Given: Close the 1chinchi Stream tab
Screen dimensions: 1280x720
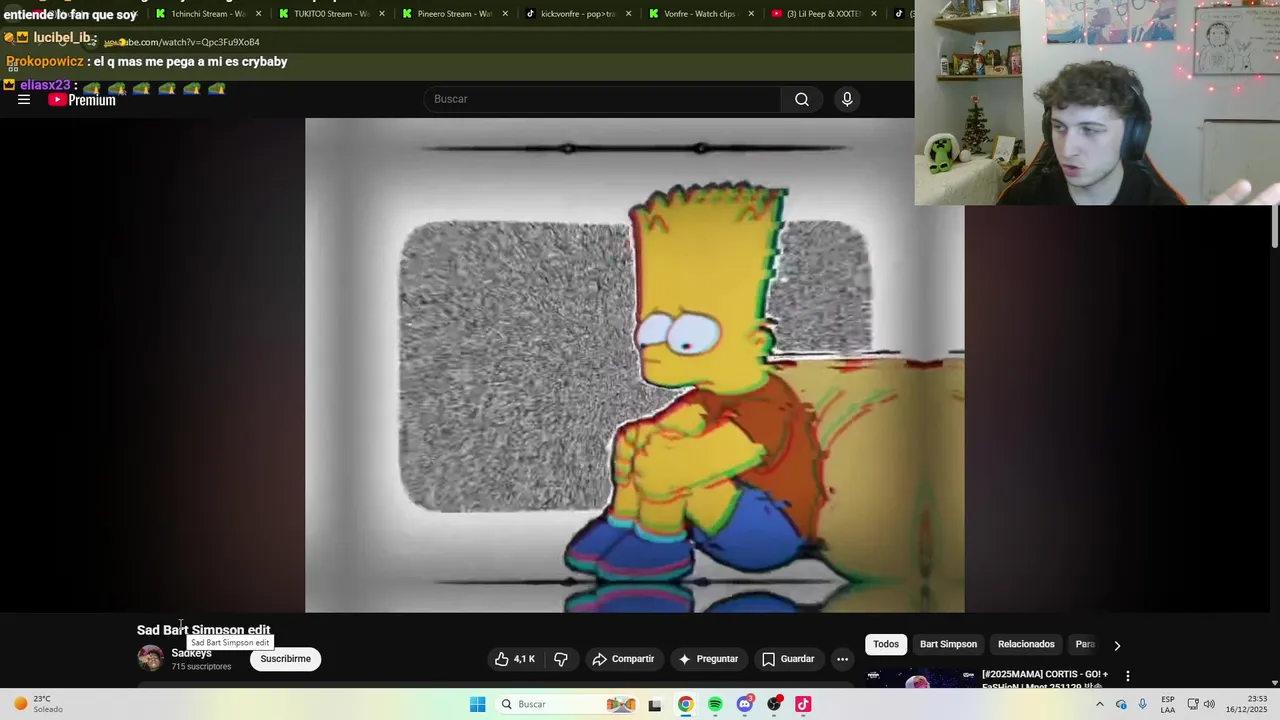Looking at the screenshot, I should click(259, 14).
